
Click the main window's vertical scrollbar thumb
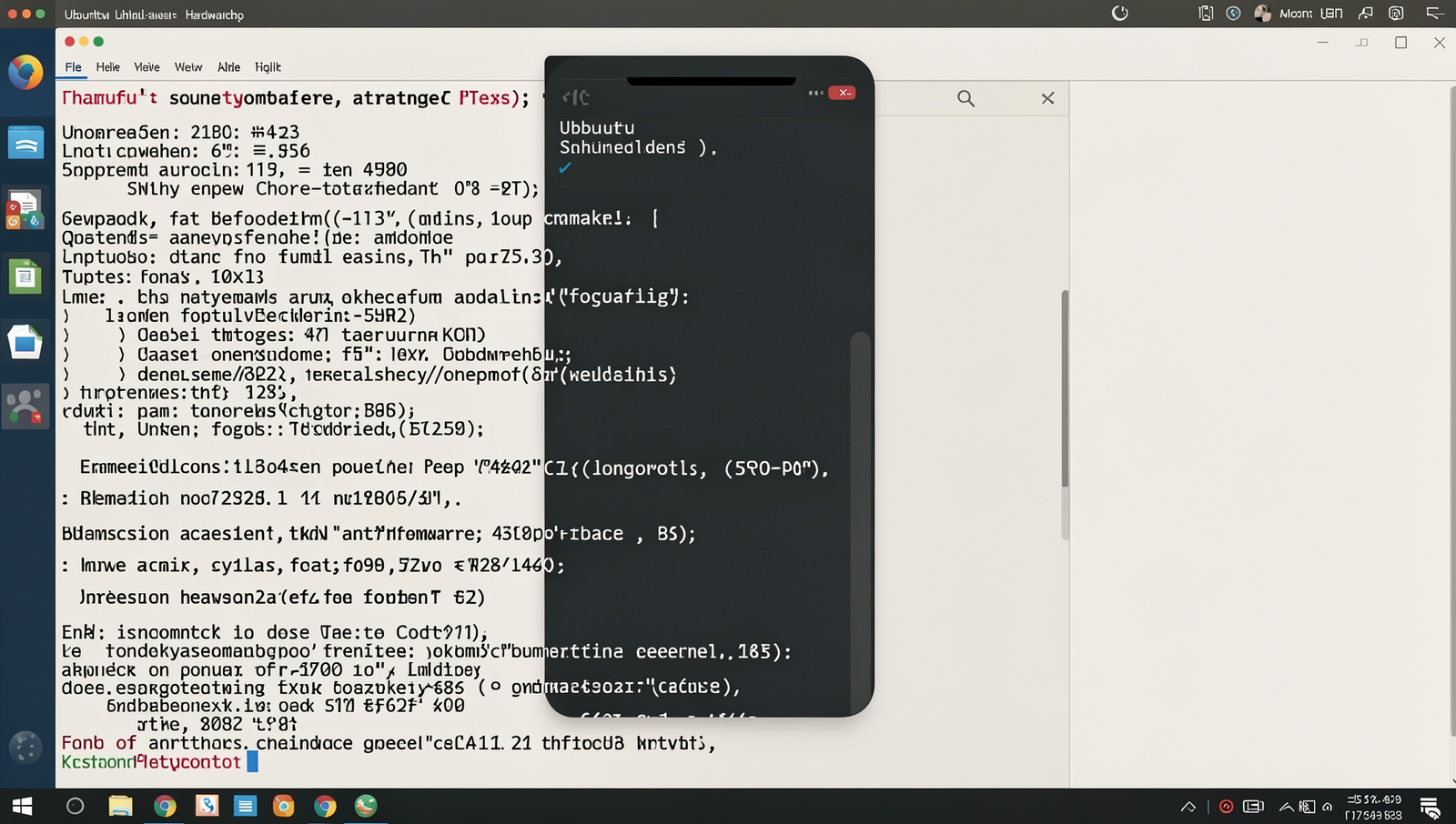pos(1065,389)
